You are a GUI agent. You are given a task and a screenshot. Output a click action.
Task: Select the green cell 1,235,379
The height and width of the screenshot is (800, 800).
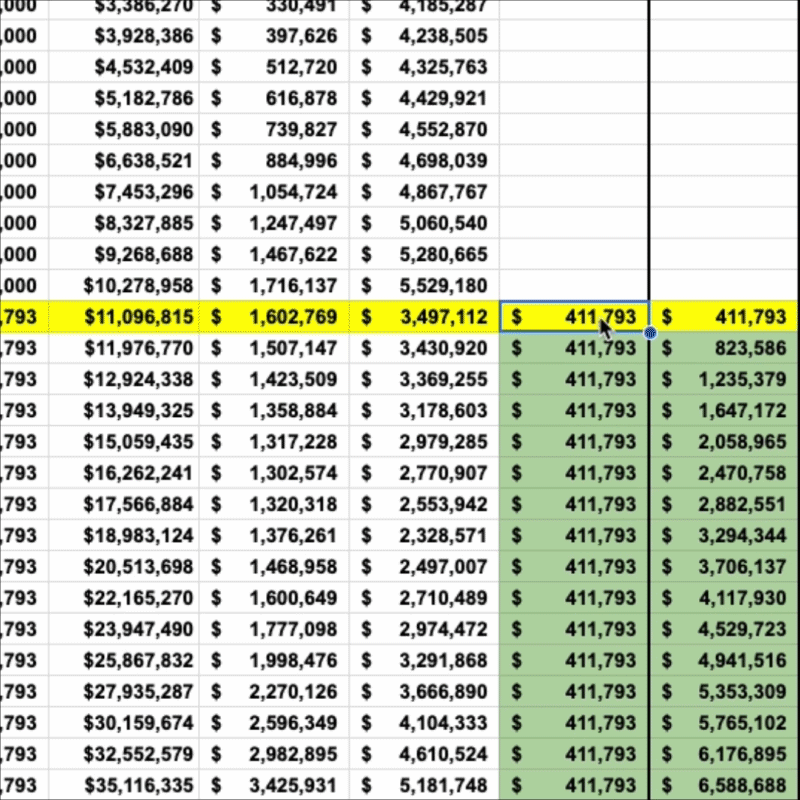tap(724, 379)
